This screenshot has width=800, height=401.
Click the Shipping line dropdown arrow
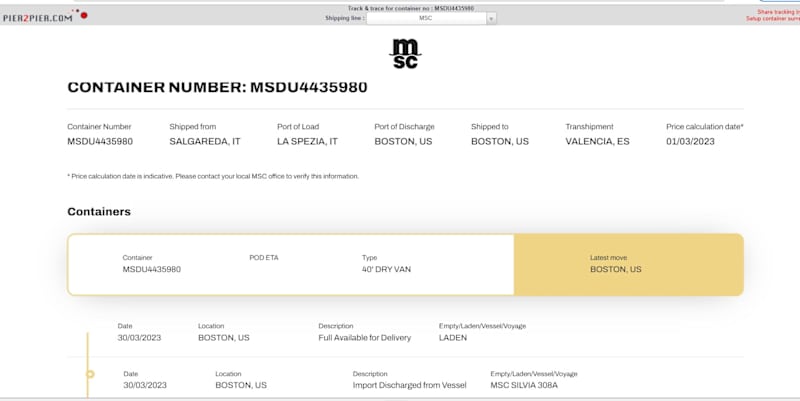(491, 18)
